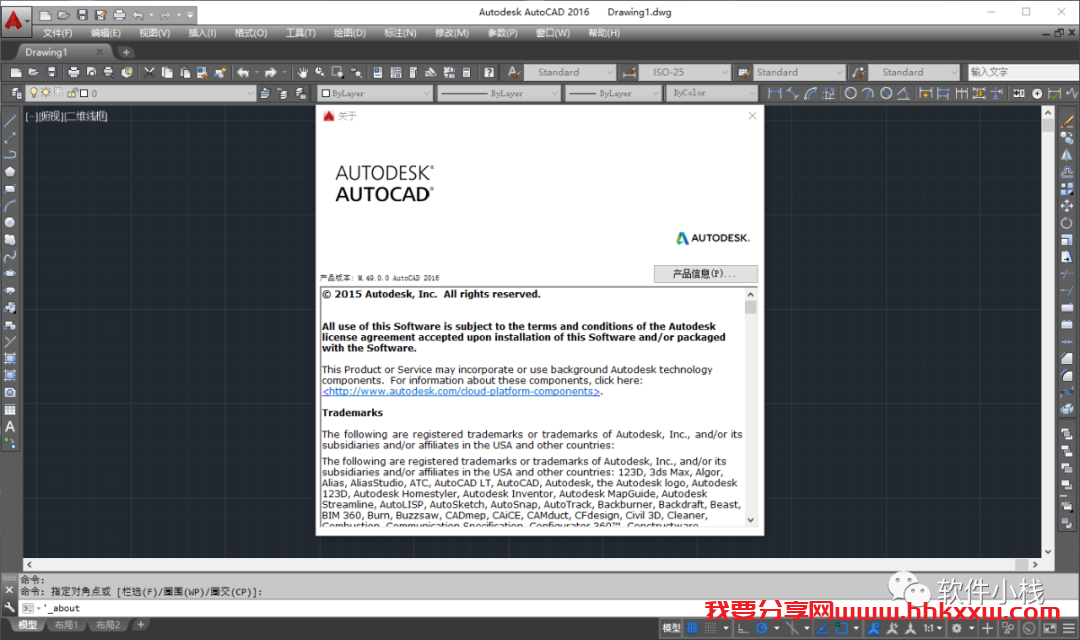Toggle the layer 0 lightbulb on/off
The width and height of the screenshot is (1080, 640).
pyautogui.click(x=33, y=93)
